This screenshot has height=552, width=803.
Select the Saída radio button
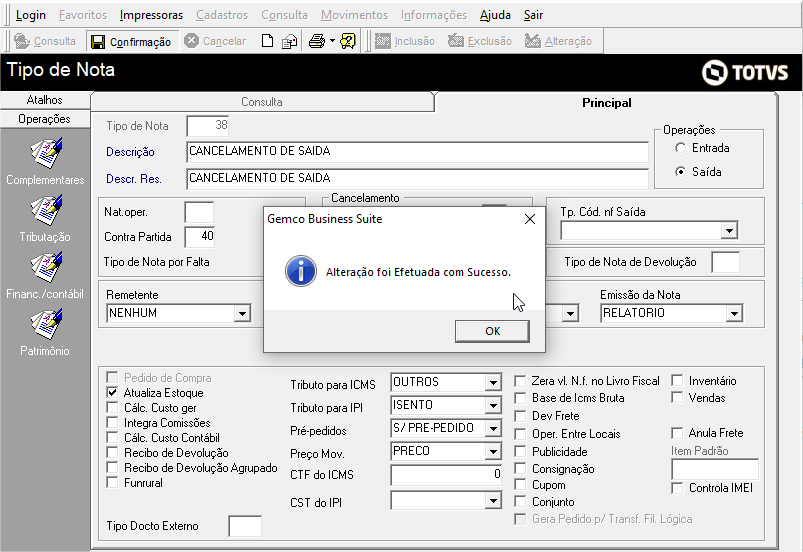click(x=680, y=172)
